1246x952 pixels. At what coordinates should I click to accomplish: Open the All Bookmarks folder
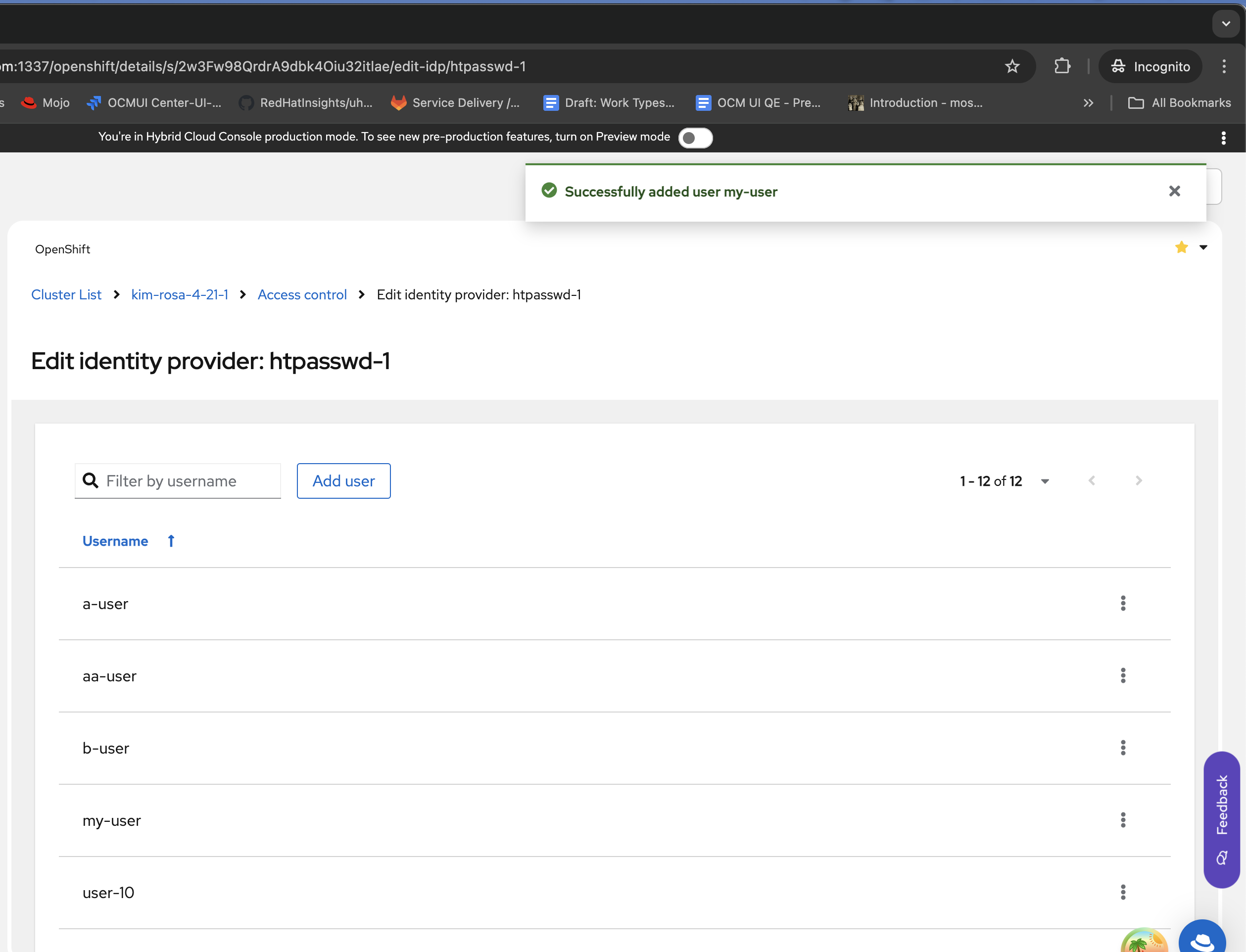pos(1180,102)
